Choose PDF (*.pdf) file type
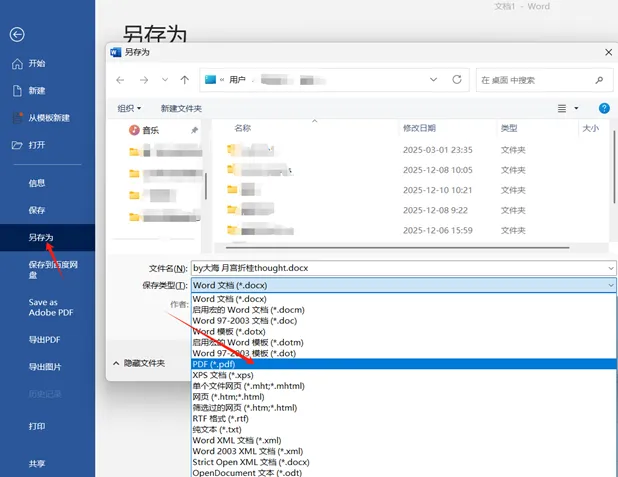 point(404,364)
